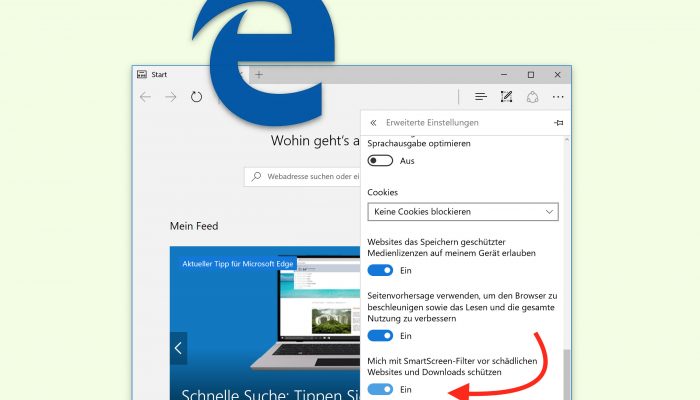This screenshot has width=700, height=400.
Task: Click the 'Erweiterte Einstellungen' title
Action: coord(432,123)
